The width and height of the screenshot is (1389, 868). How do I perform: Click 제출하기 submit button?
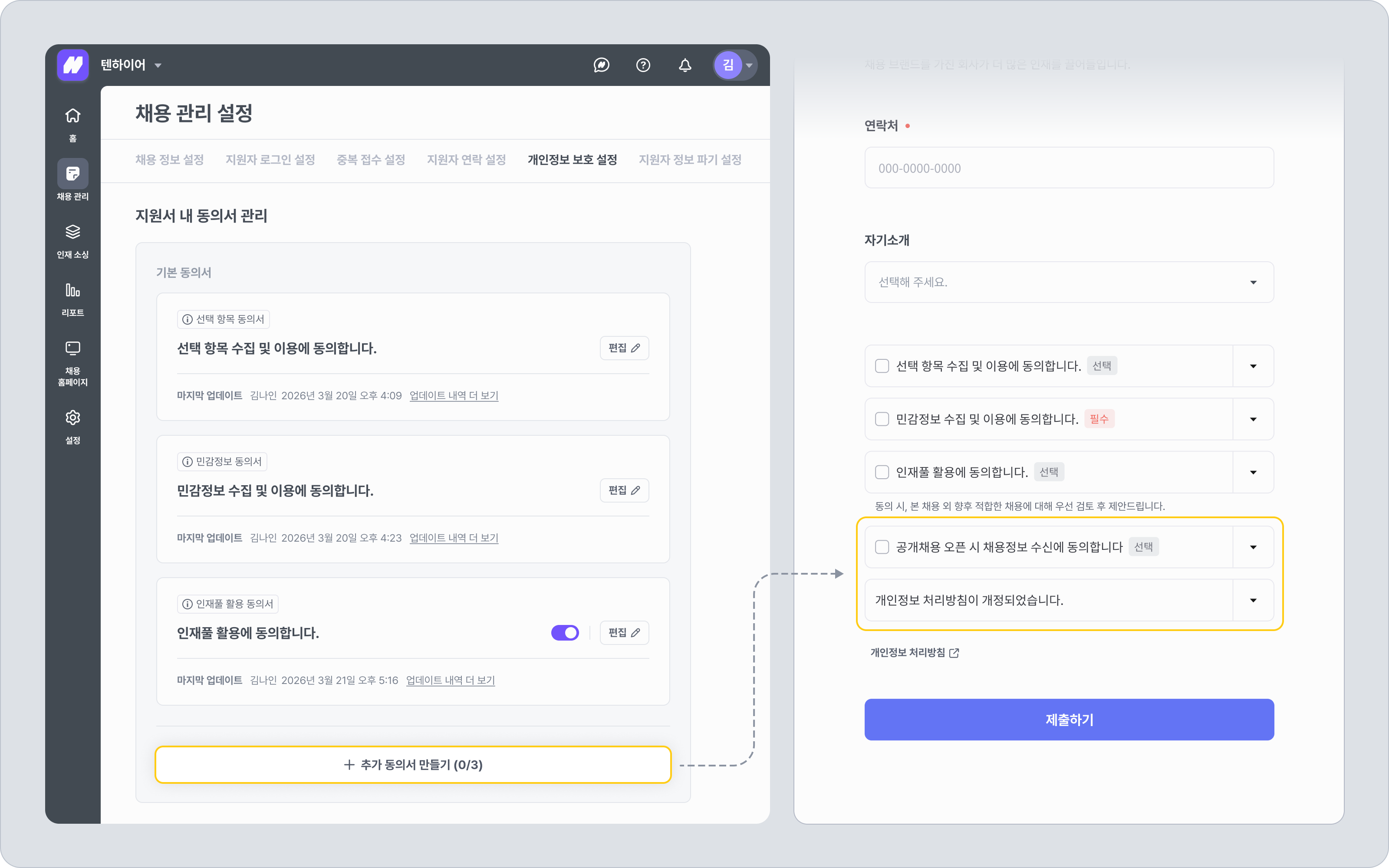click(1069, 719)
